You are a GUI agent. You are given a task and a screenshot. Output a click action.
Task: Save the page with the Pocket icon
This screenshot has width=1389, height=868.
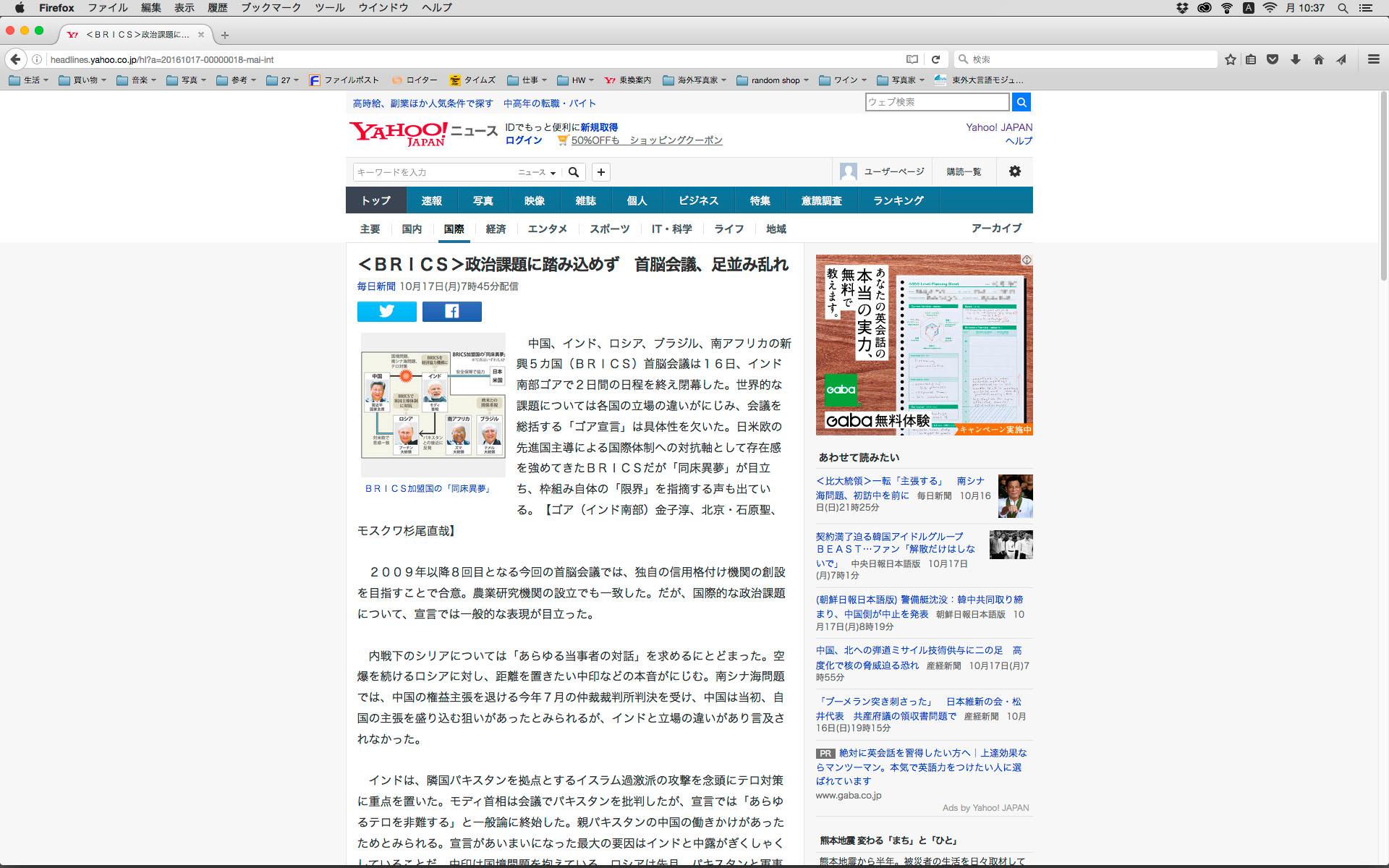click(1273, 59)
